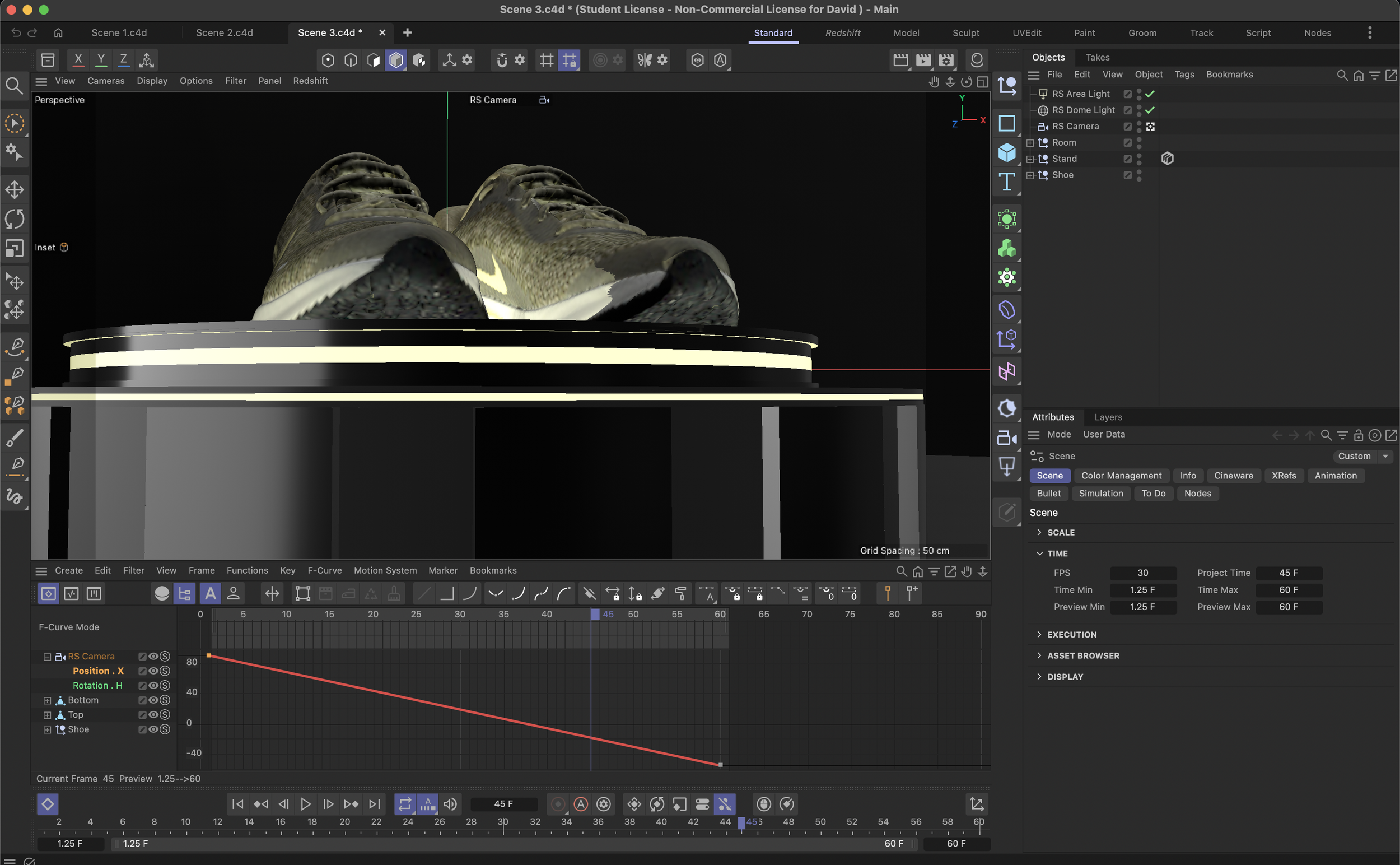Jump to end of animation button
The image size is (1400, 865).
tap(375, 804)
